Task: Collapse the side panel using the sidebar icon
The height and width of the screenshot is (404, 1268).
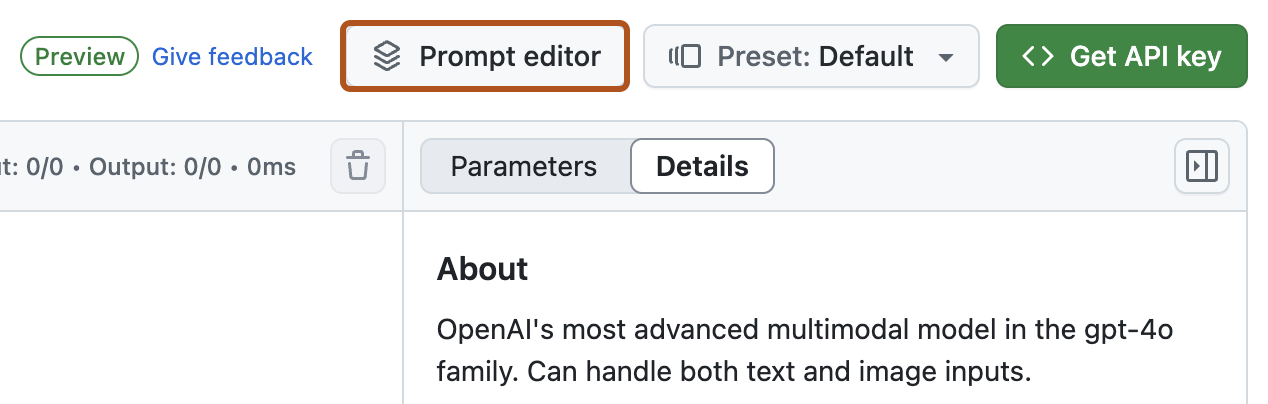Action: 1201,166
